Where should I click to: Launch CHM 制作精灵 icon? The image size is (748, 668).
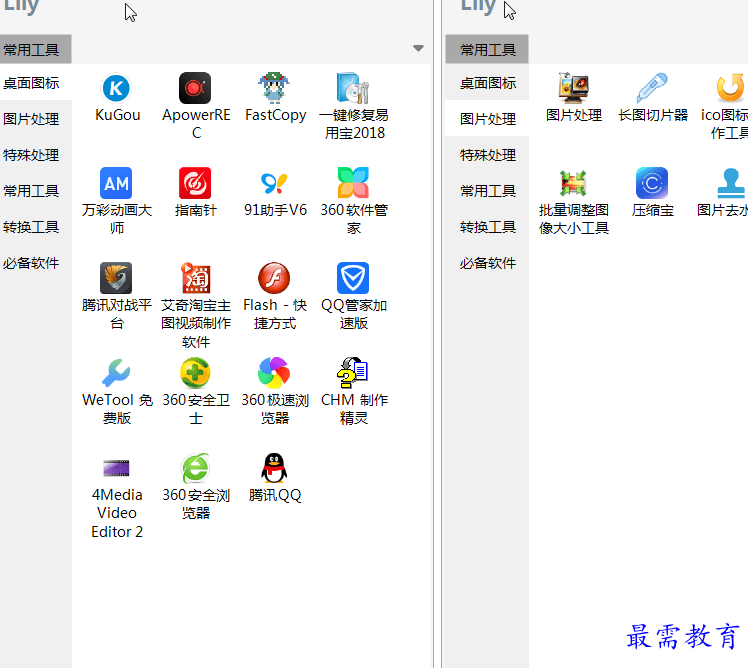[x=353, y=374]
